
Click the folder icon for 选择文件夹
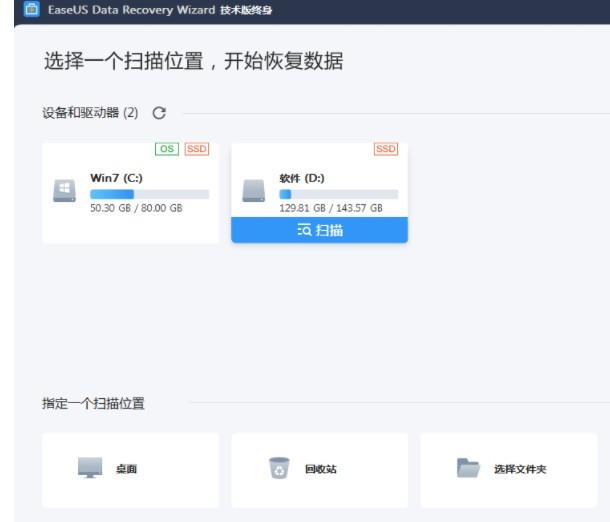468,468
